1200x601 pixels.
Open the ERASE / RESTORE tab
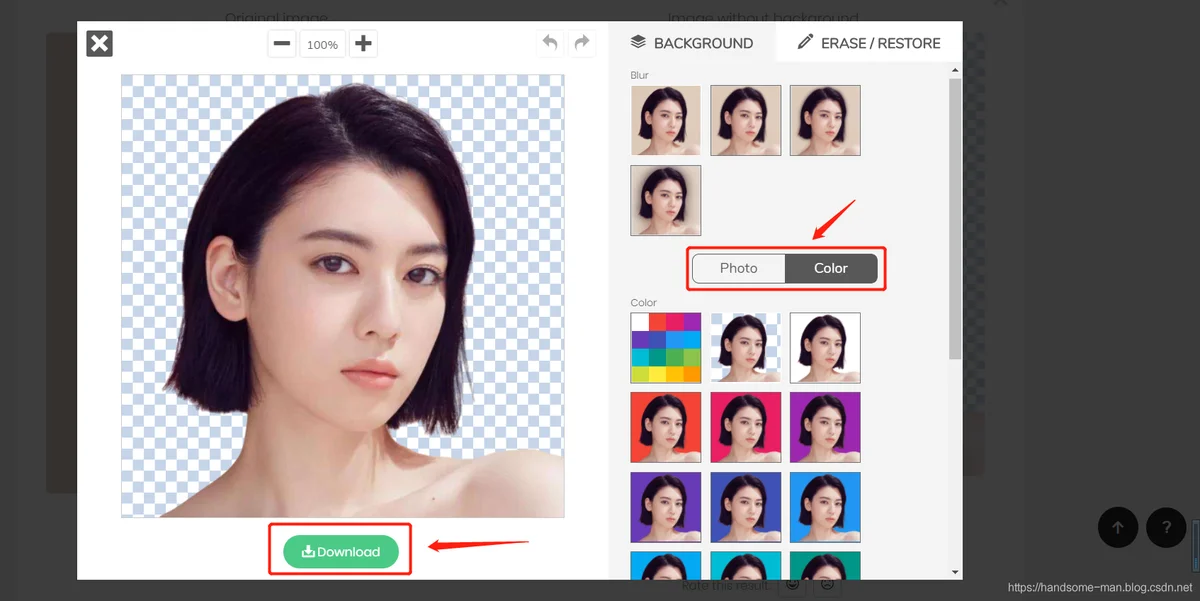point(869,42)
